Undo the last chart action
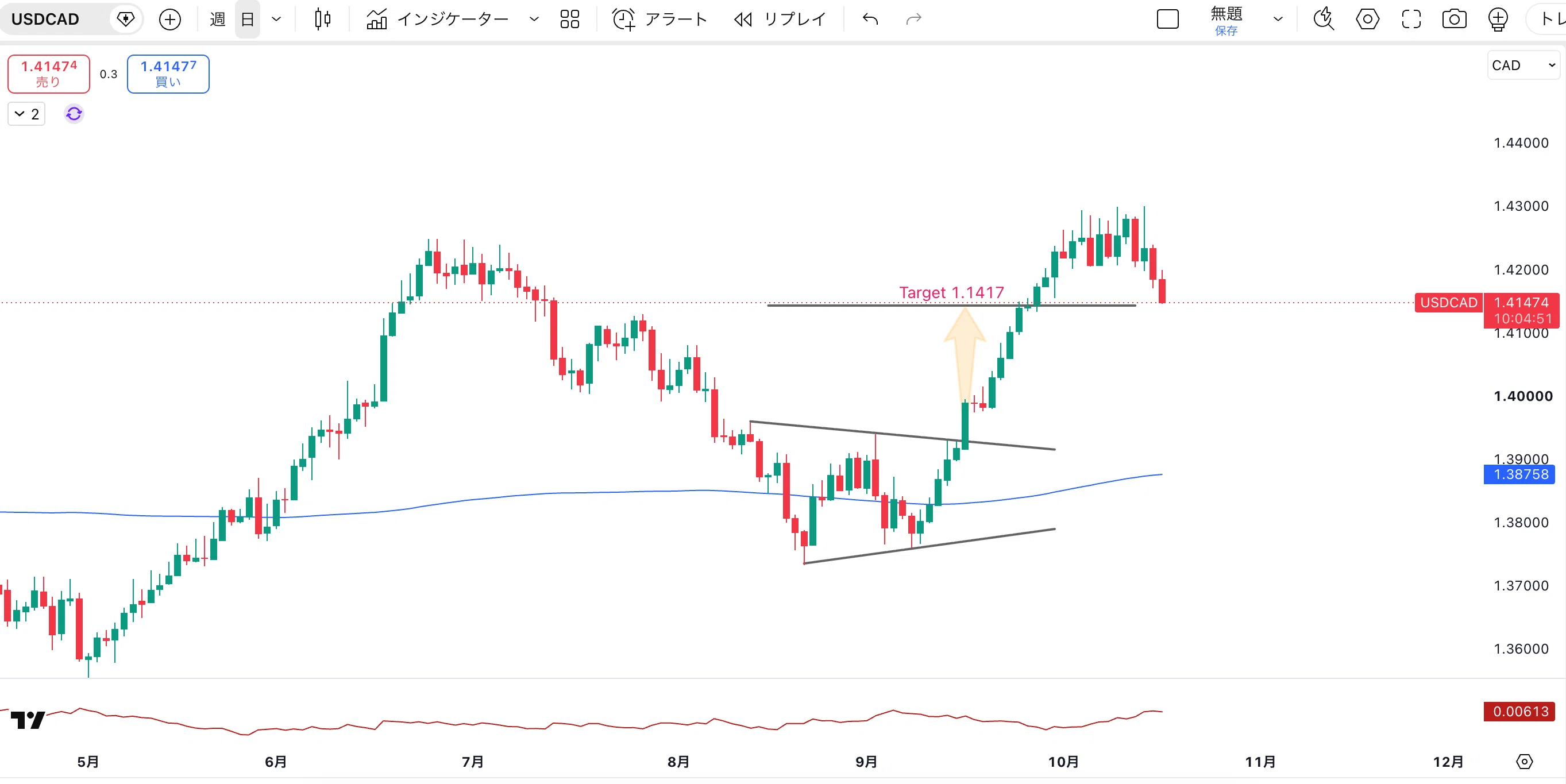1566x784 pixels. pyautogui.click(x=870, y=20)
